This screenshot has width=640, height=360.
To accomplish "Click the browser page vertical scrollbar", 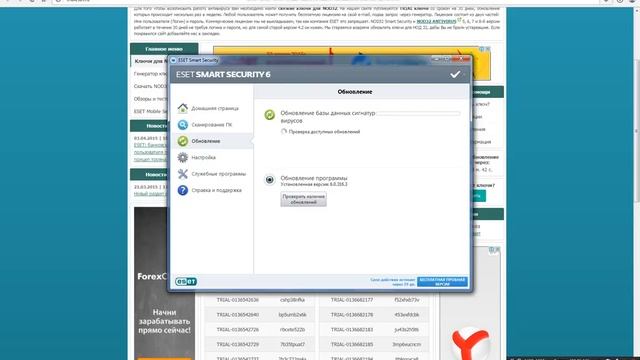I will (636, 131).
